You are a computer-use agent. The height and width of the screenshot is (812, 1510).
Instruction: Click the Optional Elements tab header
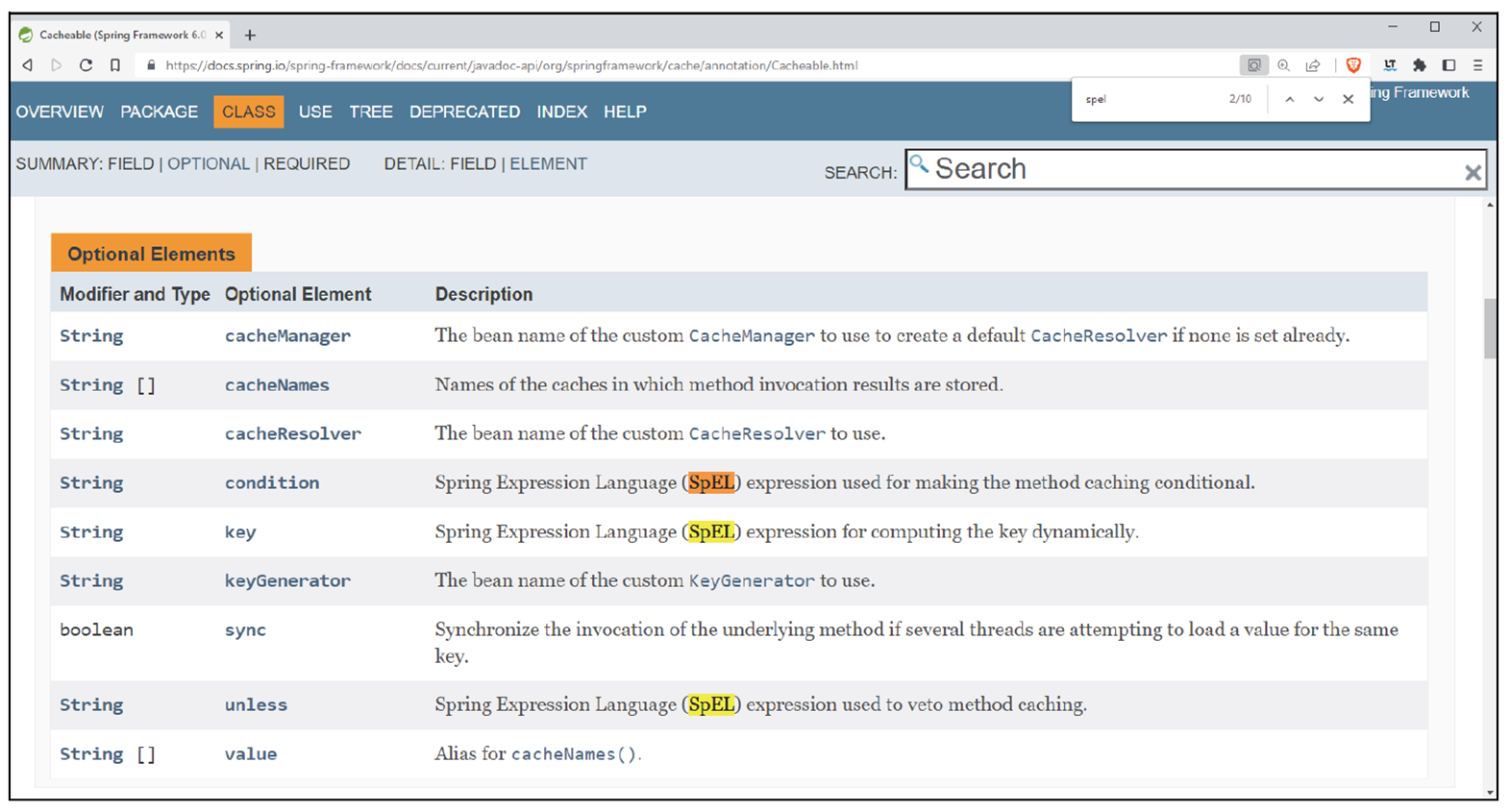[151, 254]
